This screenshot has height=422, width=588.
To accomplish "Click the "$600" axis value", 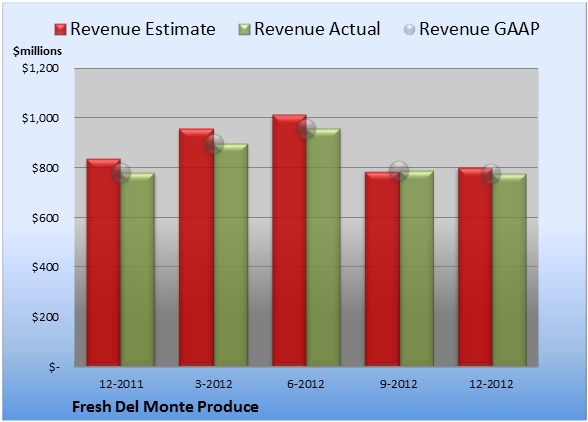I will click(45, 218).
